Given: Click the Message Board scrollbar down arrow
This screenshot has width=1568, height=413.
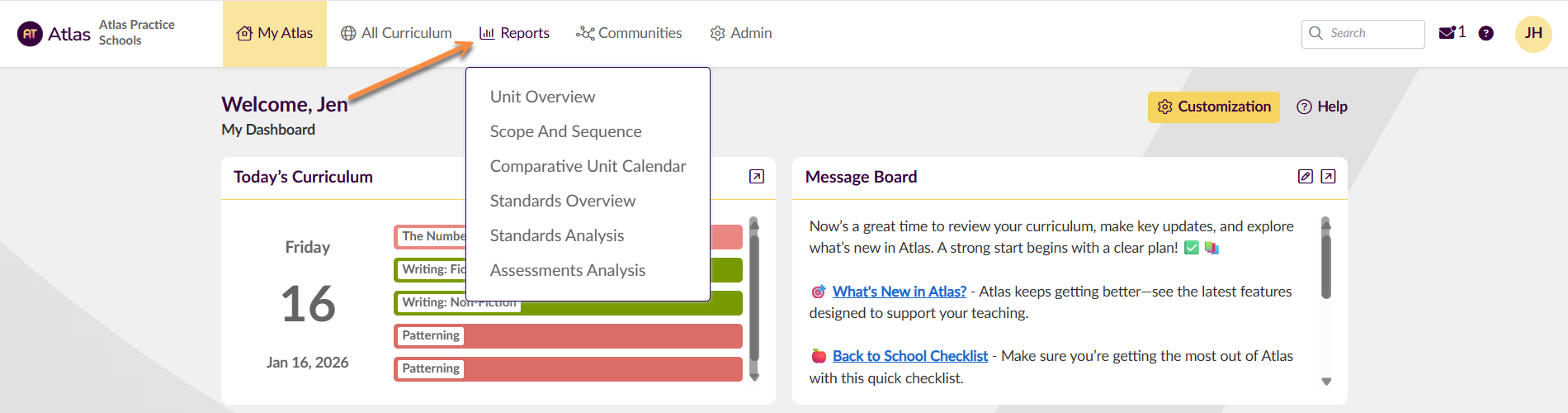Looking at the screenshot, I should [1326, 382].
